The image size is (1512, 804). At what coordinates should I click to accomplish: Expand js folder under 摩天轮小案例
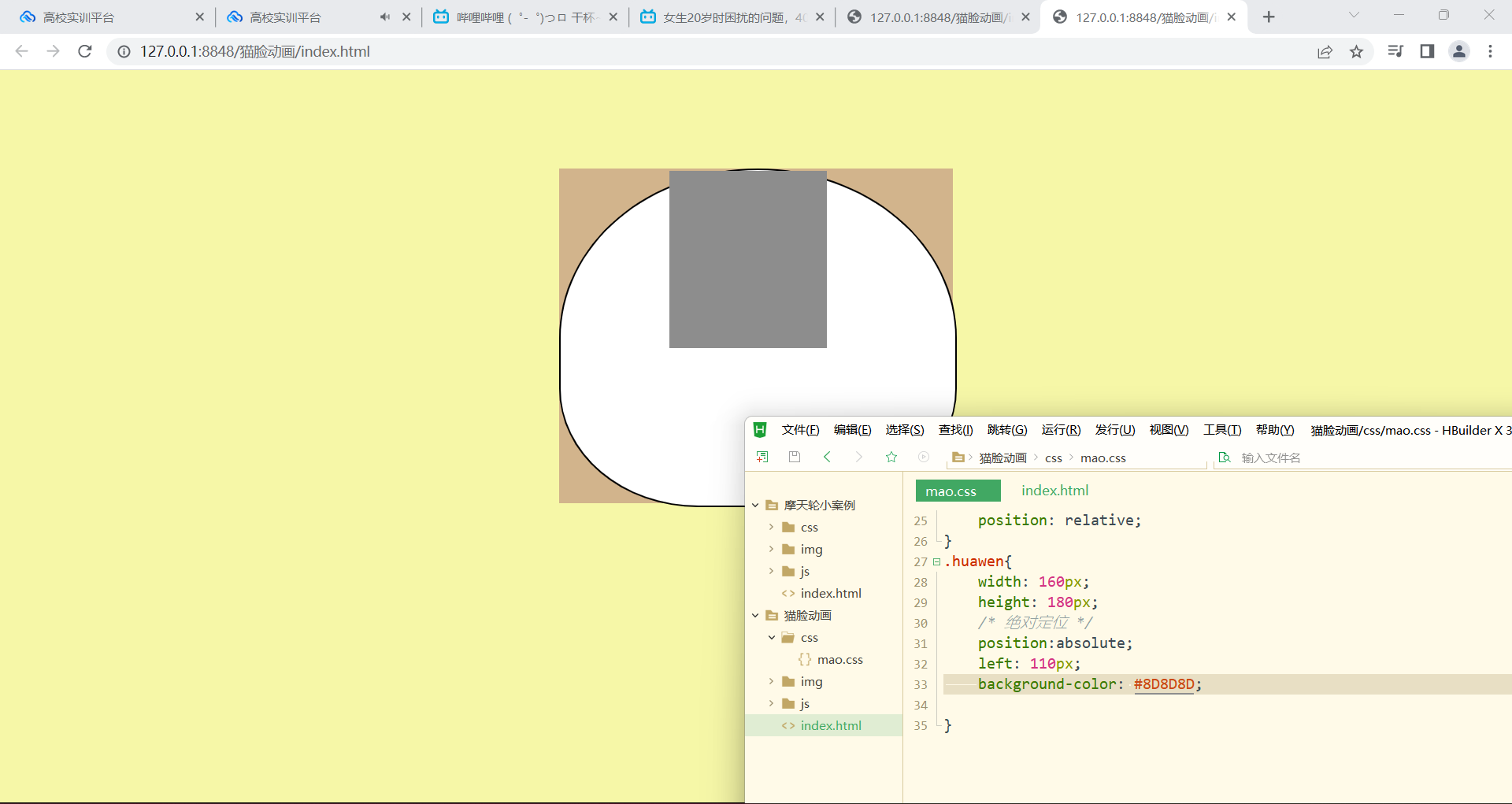(x=772, y=571)
